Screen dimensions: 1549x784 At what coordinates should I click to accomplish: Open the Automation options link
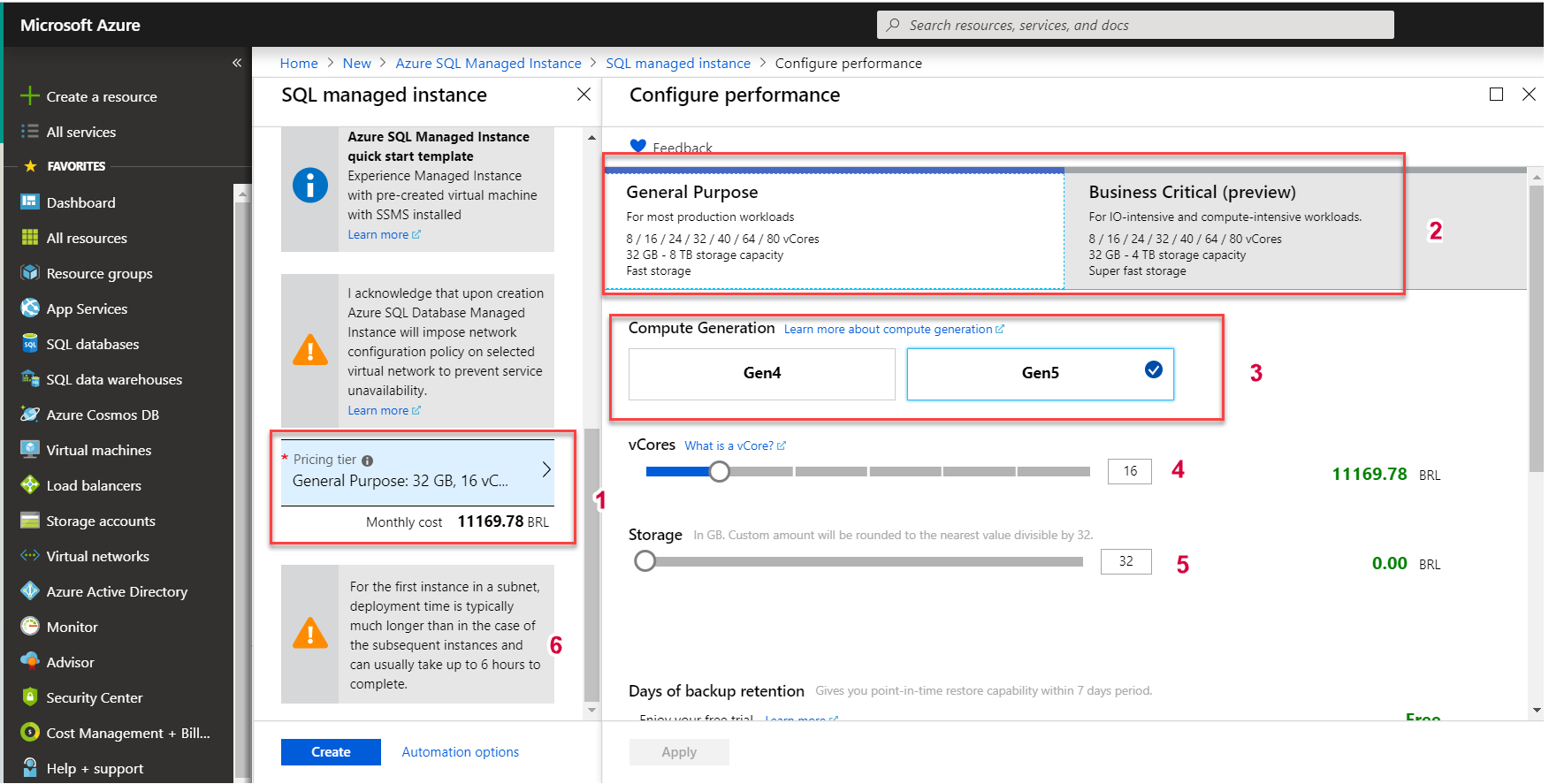[x=460, y=752]
